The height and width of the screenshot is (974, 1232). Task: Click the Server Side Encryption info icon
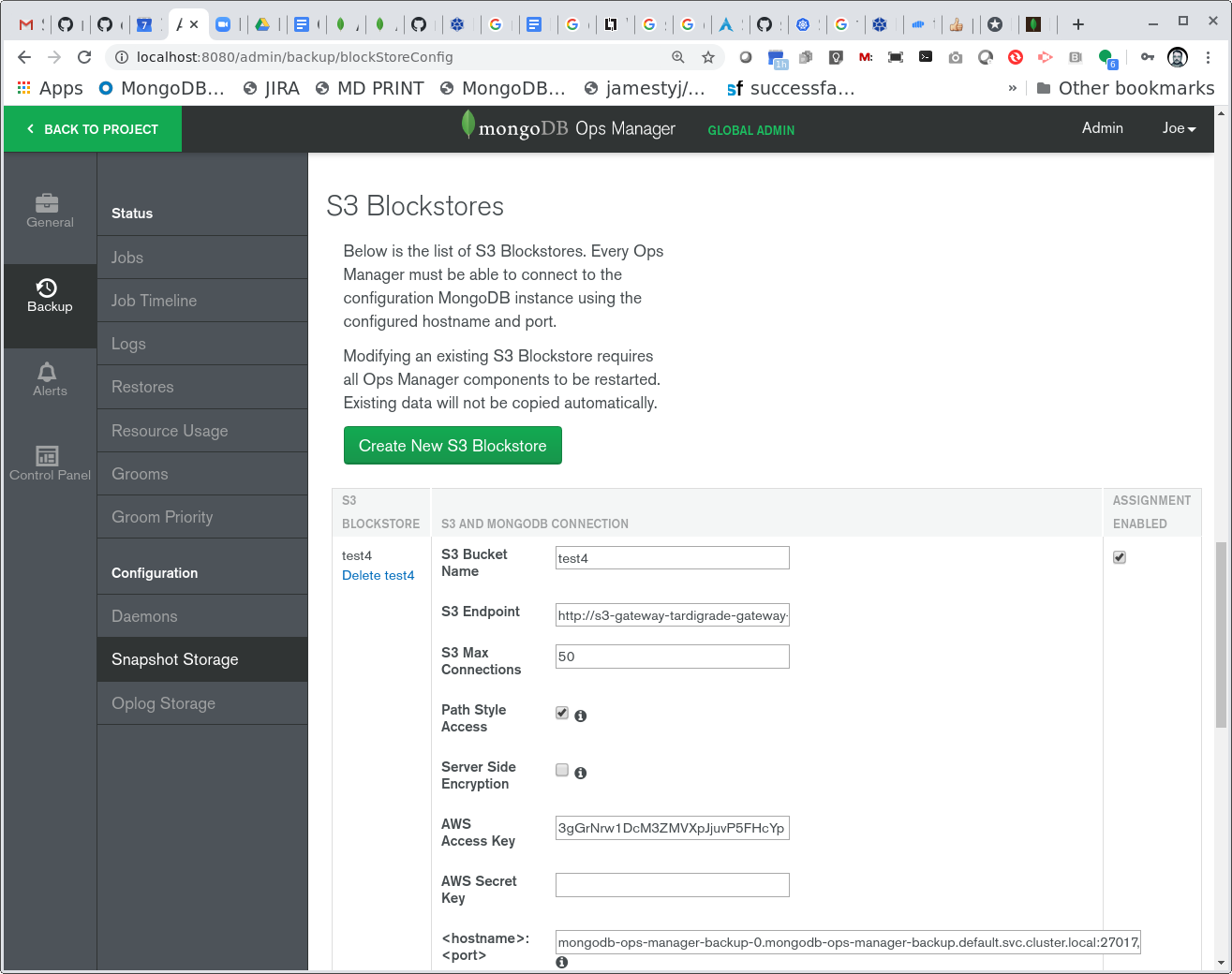tap(581, 774)
